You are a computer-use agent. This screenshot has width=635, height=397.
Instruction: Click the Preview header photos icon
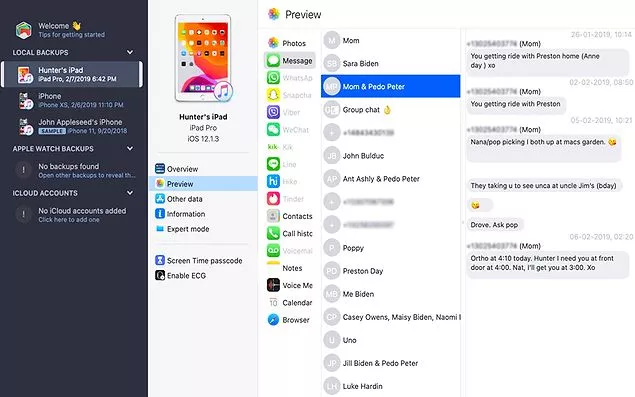274,14
